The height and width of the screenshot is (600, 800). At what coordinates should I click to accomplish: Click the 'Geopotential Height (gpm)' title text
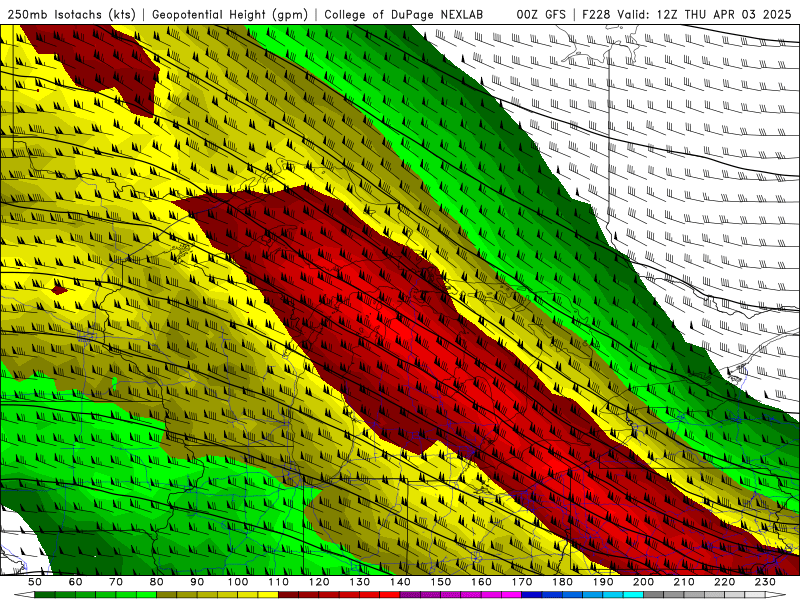230,15
